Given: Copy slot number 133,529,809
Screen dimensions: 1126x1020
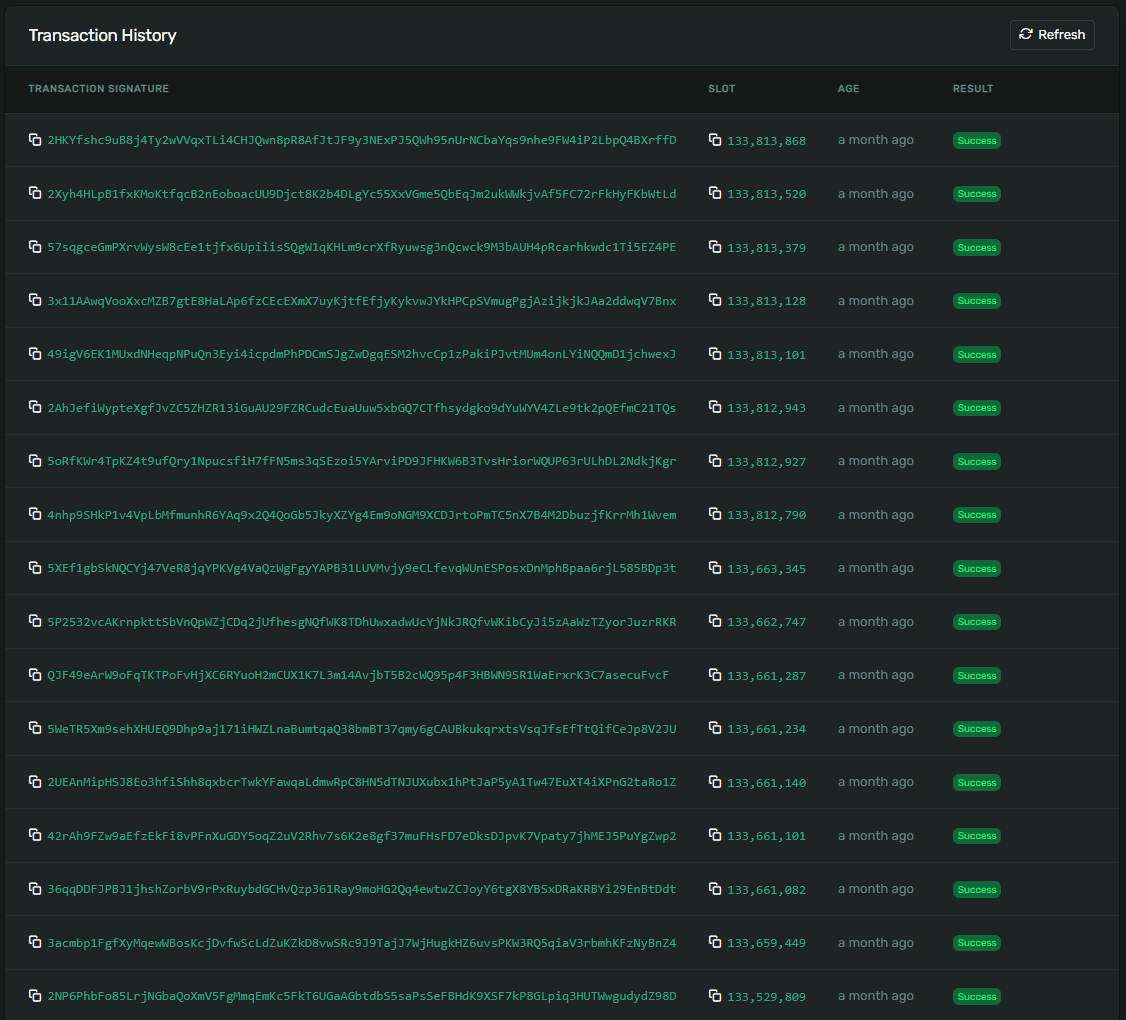Looking at the screenshot, I should (x=715, y=996).
